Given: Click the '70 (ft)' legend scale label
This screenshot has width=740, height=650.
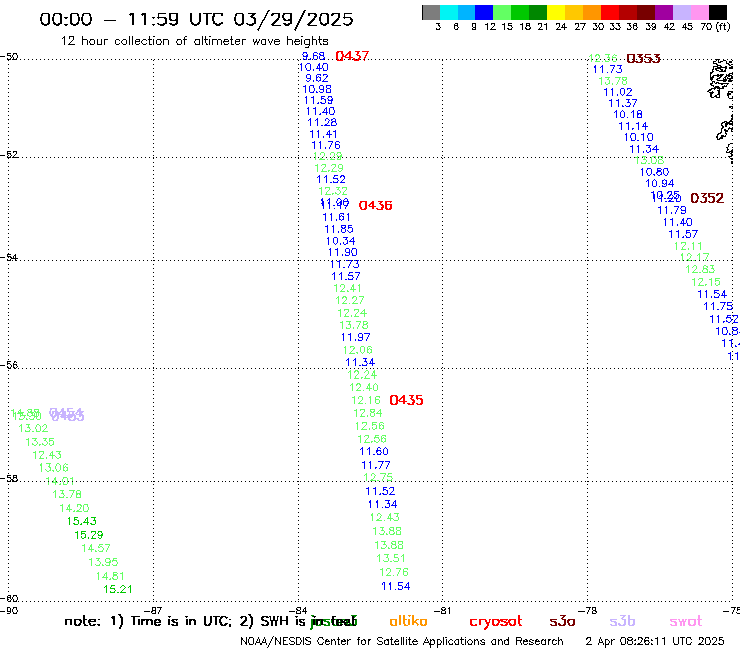Looking at the screenshot, I should tap(715, 27).
